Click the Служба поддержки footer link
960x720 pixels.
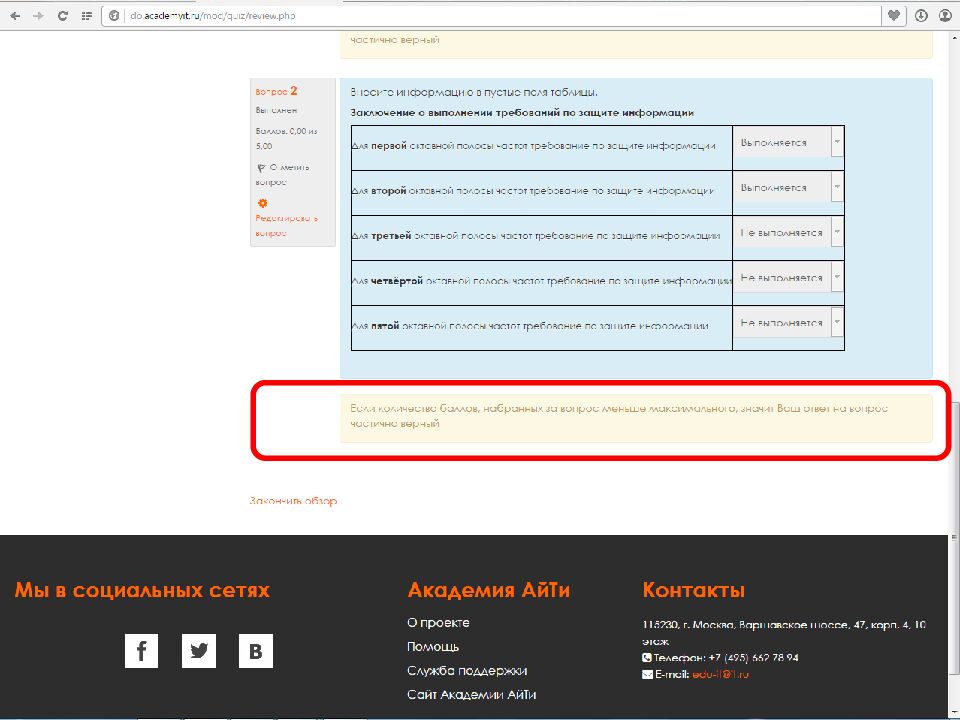(465, 670)
